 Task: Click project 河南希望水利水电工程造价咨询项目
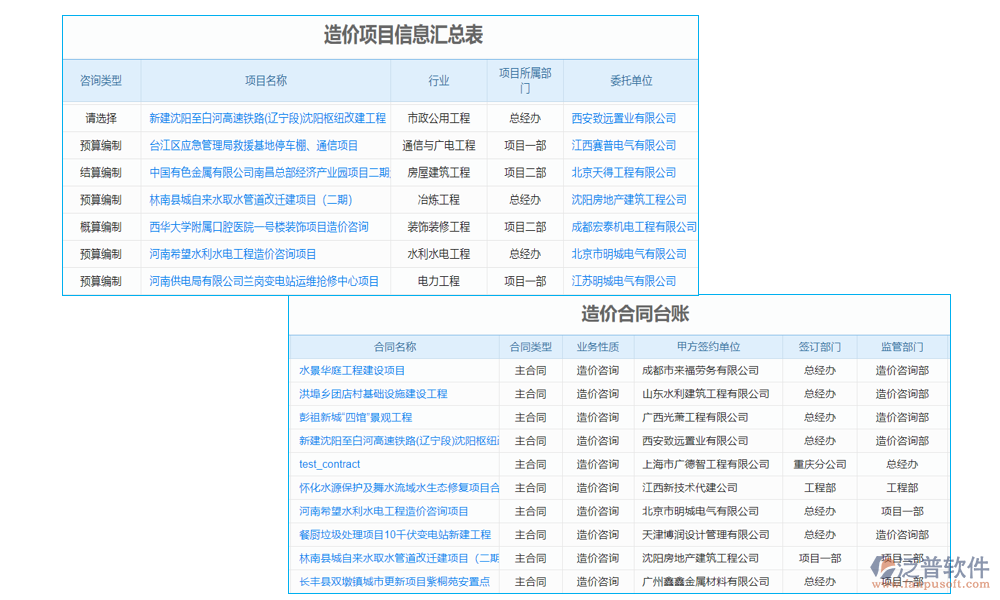pos(265,254)
